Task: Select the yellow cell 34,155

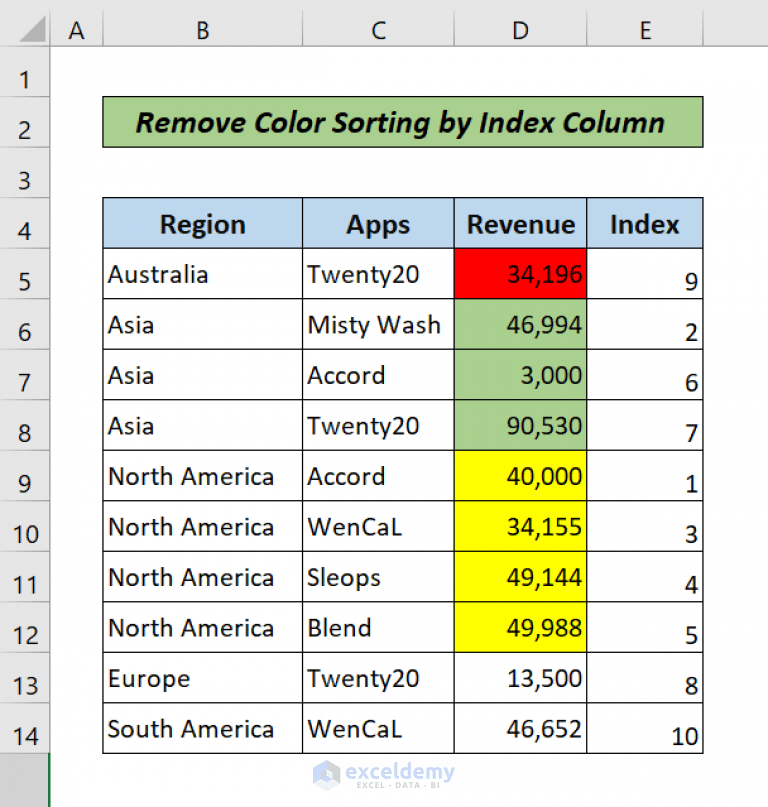Action: [520, 527]
